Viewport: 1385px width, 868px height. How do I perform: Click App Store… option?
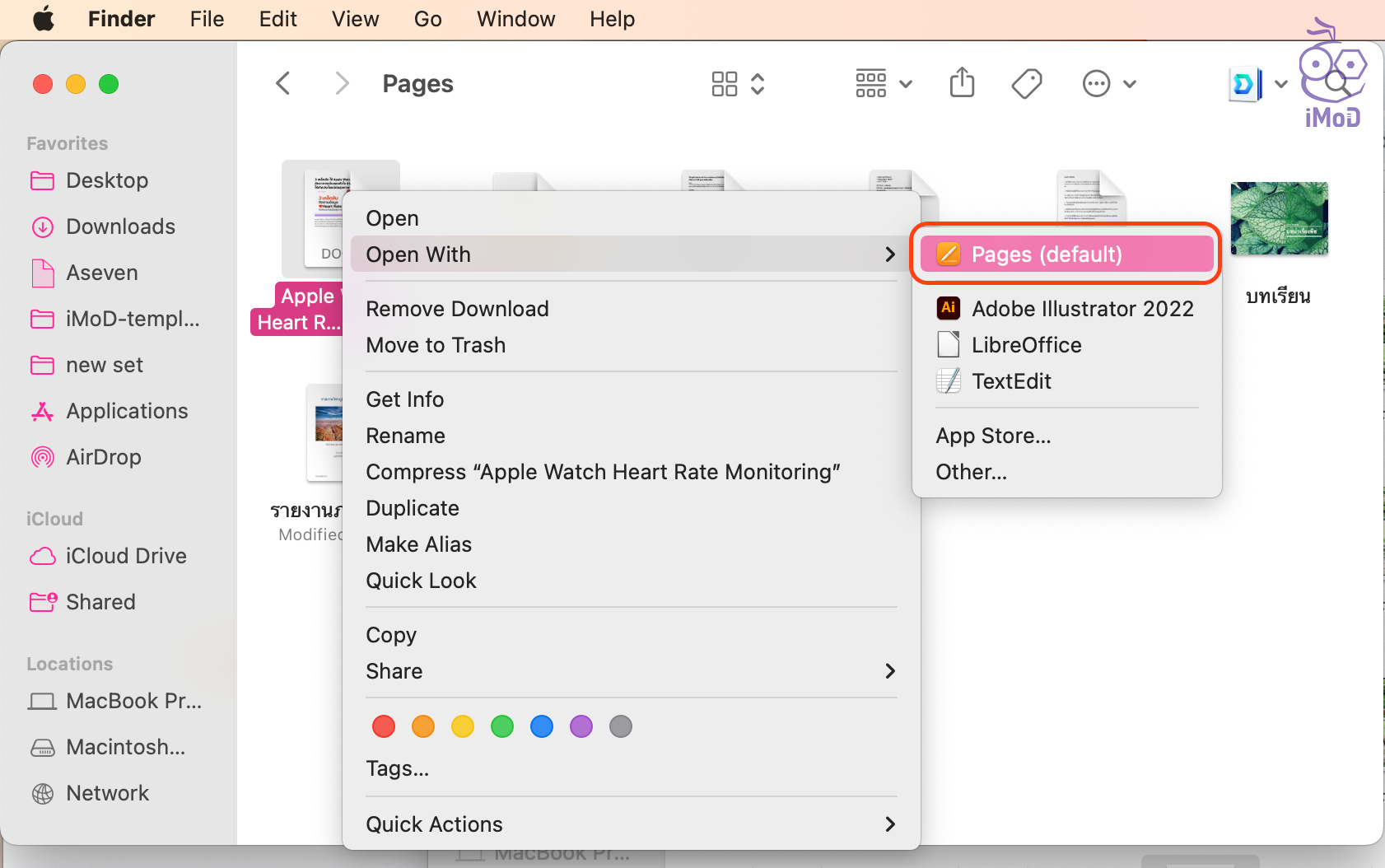993,436
